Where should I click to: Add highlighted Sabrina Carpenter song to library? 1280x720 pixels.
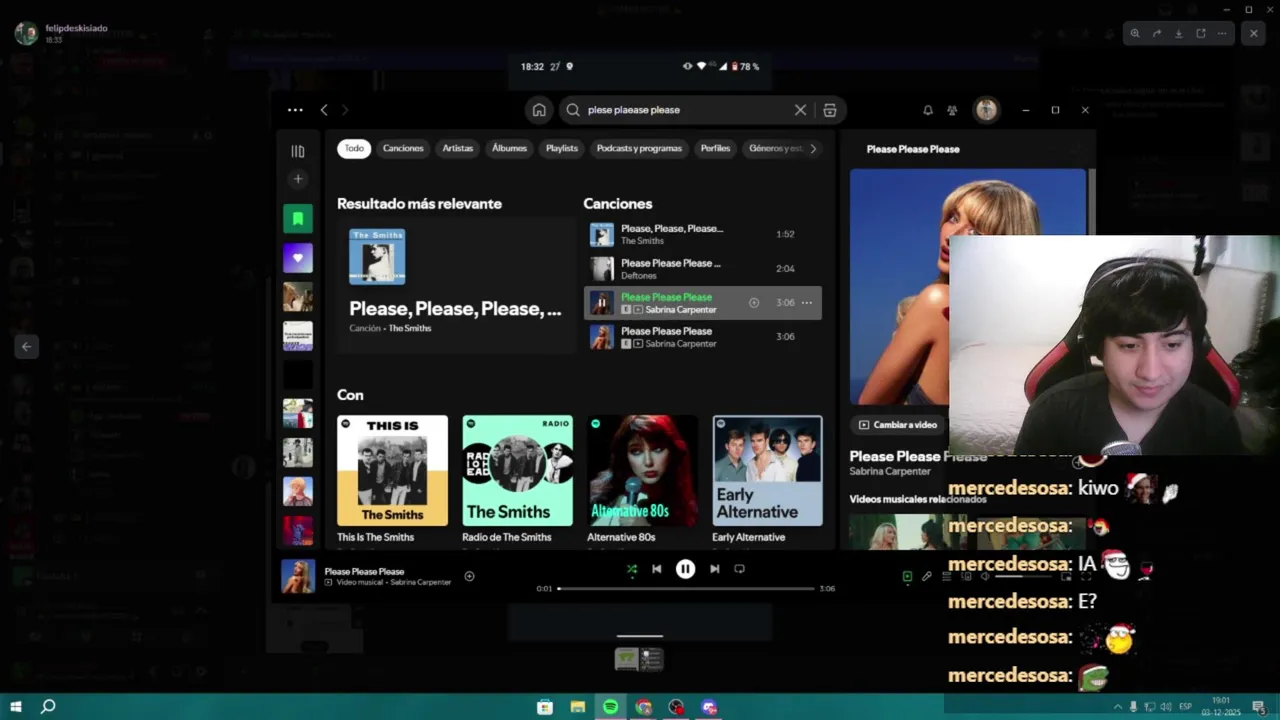click(754, 303)
